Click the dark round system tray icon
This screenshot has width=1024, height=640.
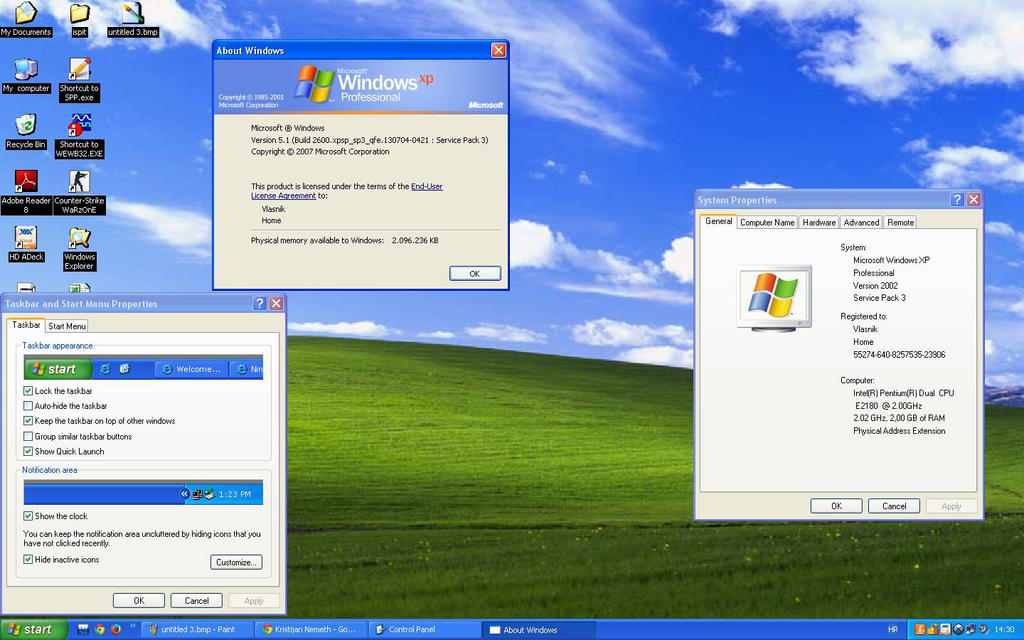(958, 629)
